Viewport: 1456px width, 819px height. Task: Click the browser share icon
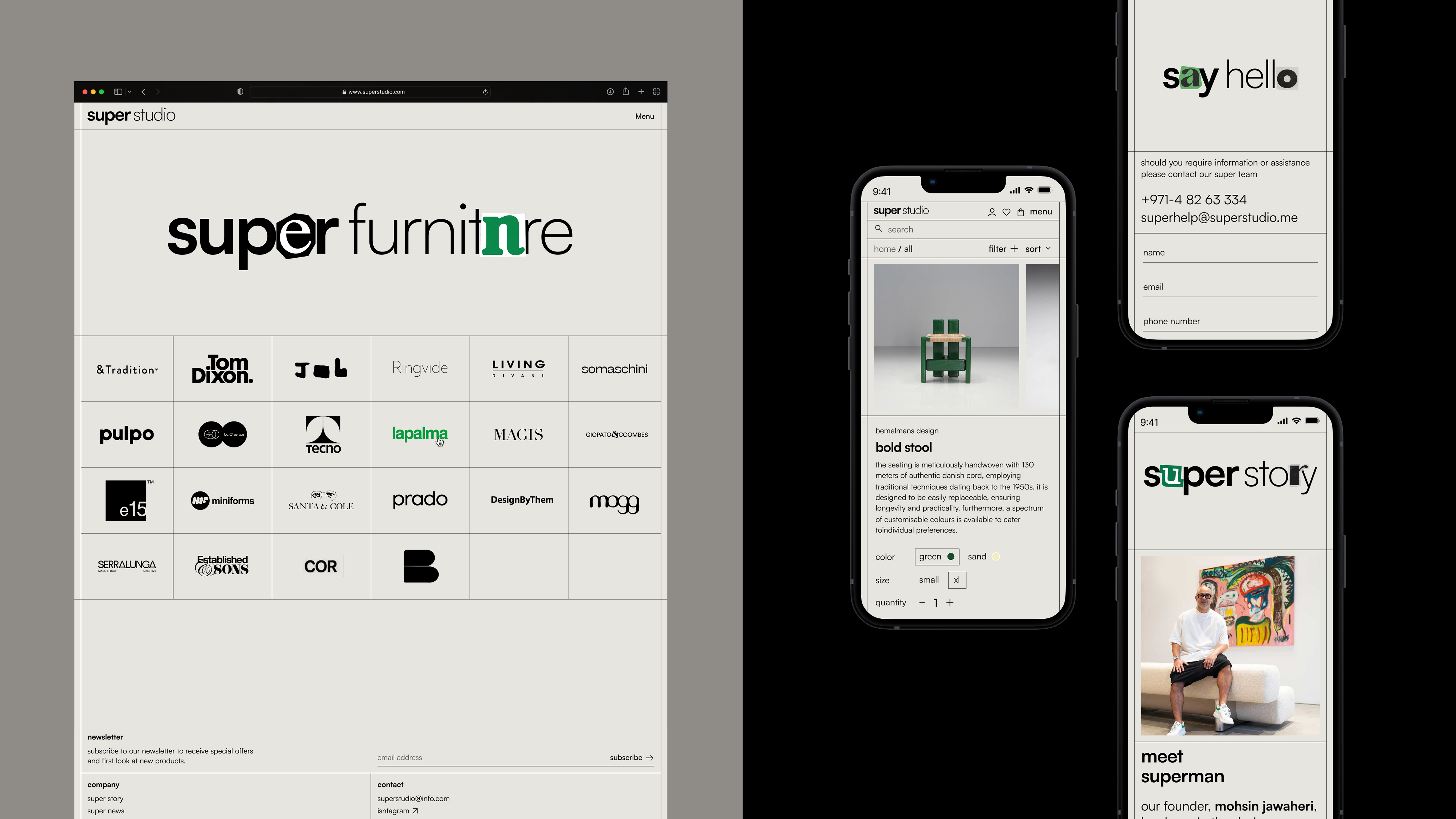click(x=626, y=92)
